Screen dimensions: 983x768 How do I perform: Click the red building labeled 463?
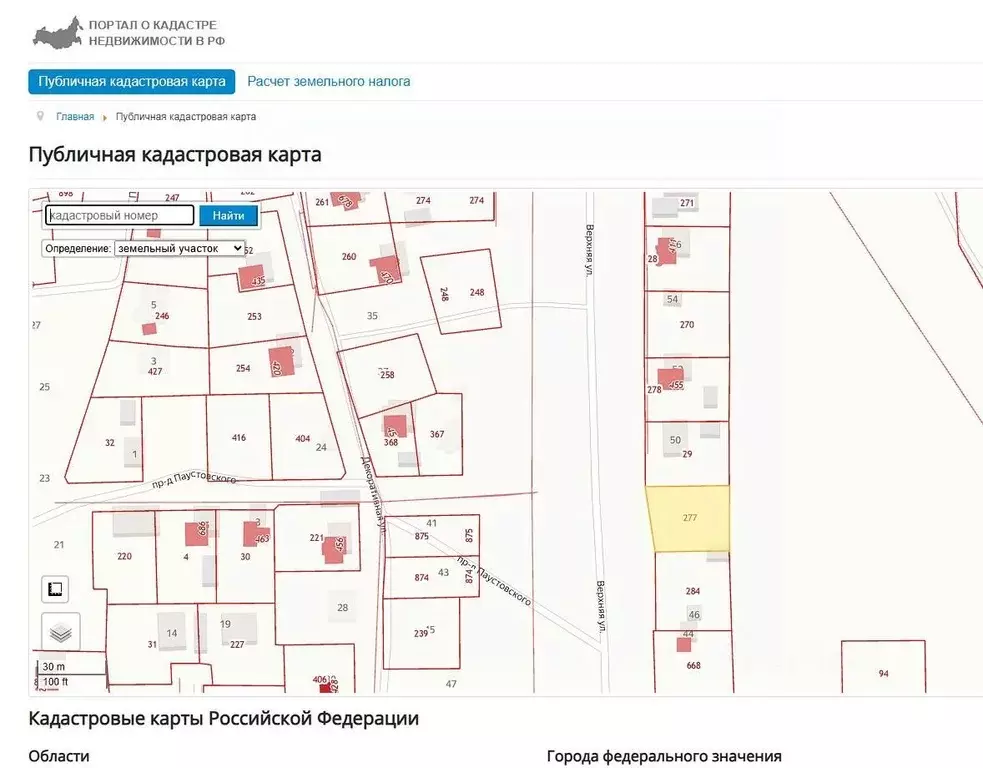coord(255,534)
